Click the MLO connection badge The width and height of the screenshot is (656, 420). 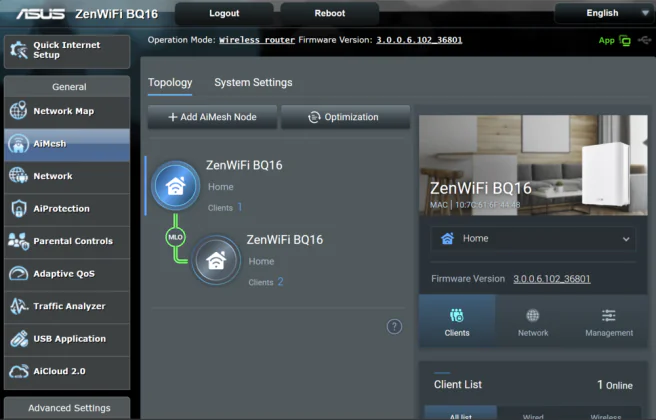[175, 237]
